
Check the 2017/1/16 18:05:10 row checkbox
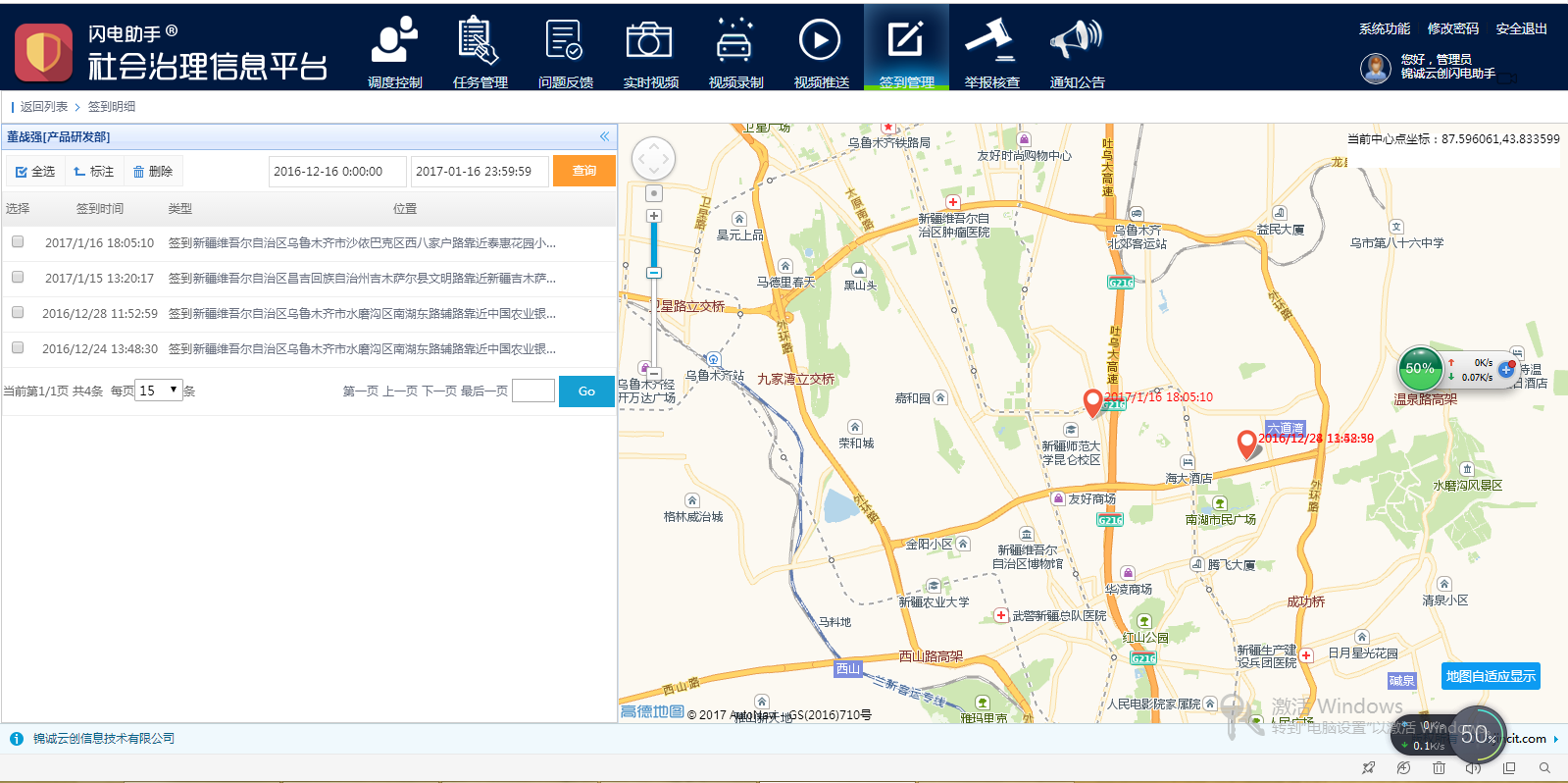18,241
